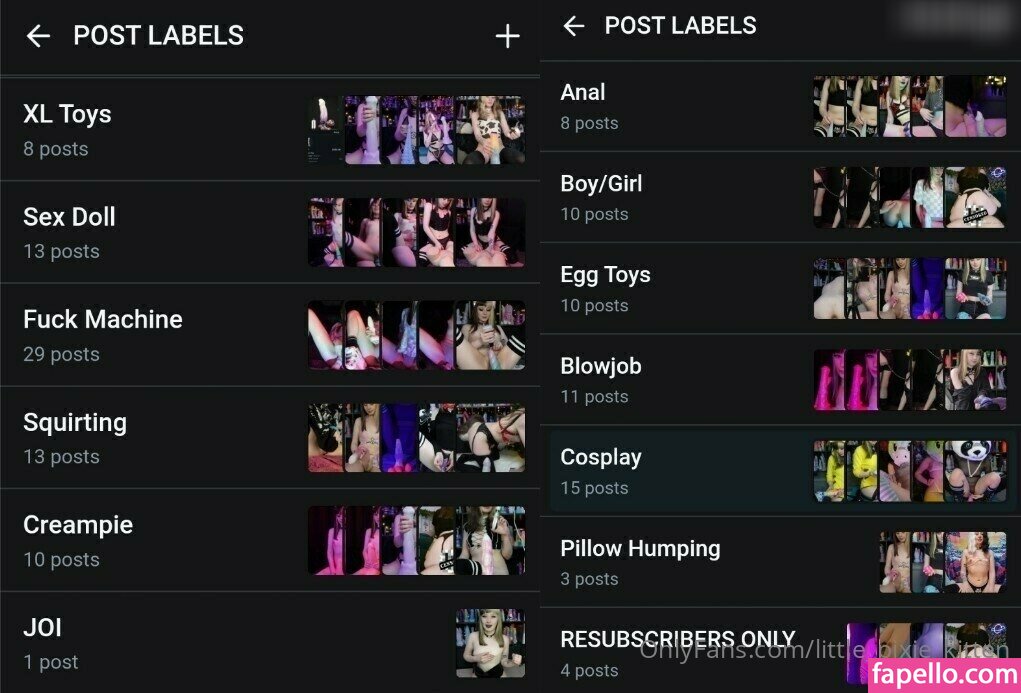Image resolution: width=1021 pixels, height=693 pixels.
Task: Click the OnlyFans.com profile URL text
Action: click(824, 649)
